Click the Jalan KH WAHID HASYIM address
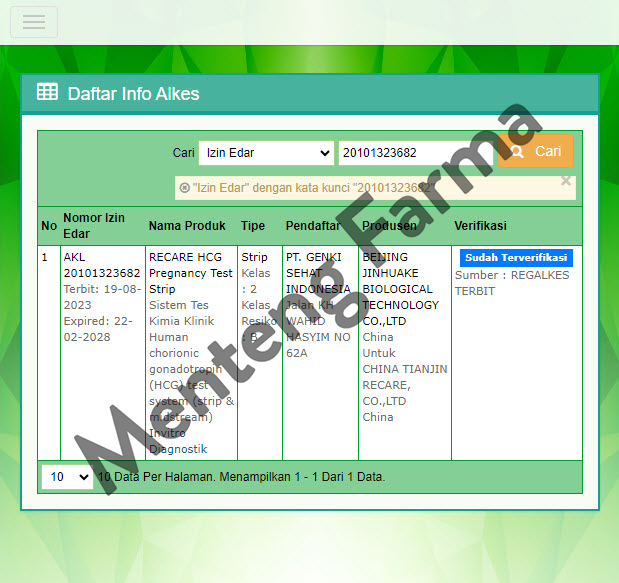The width and height of the screenshot is (619, 583). click(318, 329)
